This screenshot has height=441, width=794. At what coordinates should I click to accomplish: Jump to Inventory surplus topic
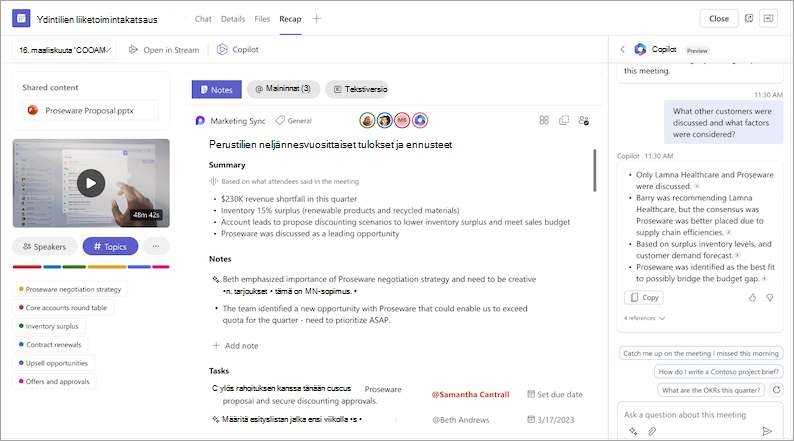click(49, 326)
